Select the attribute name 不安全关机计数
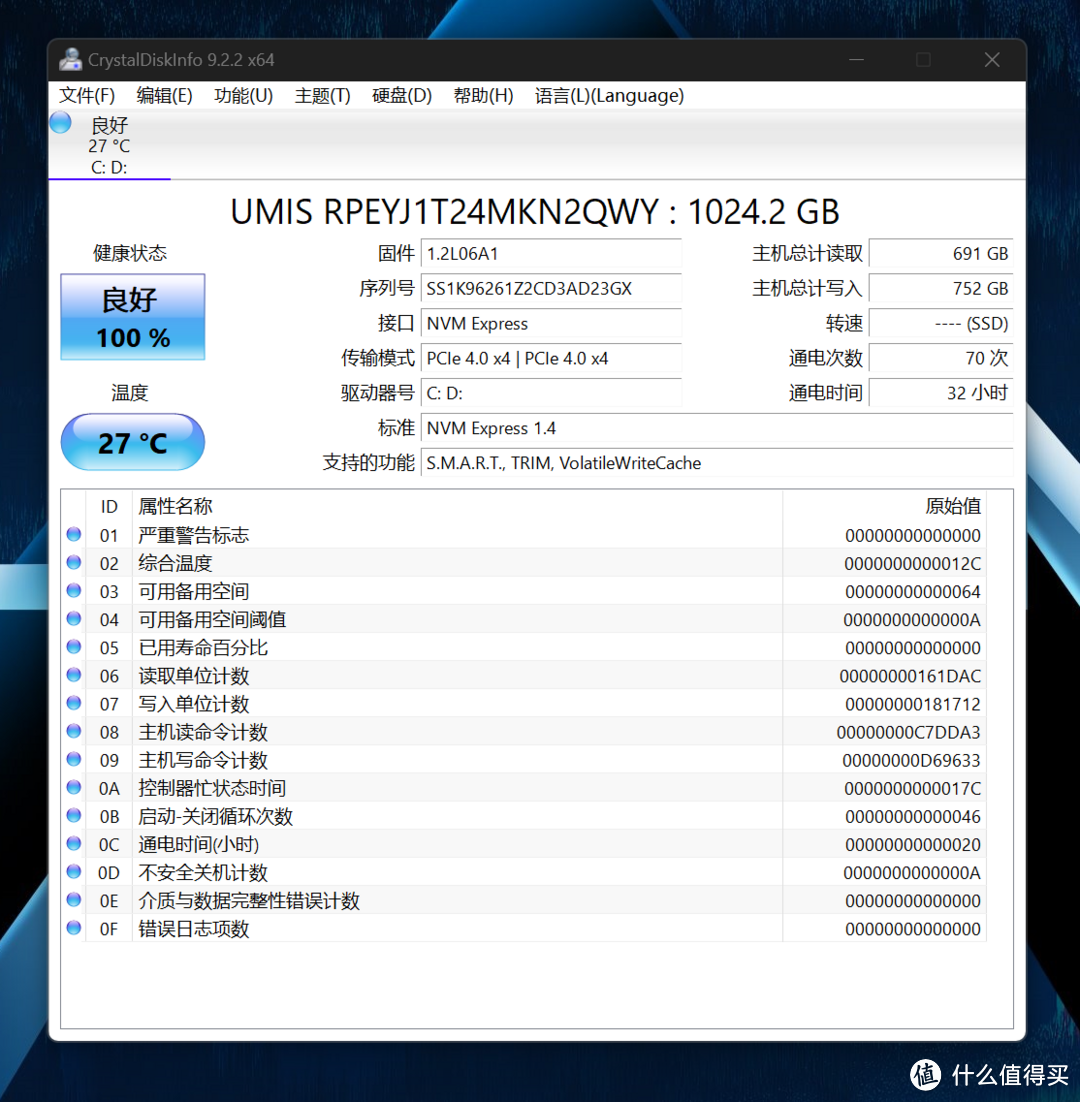1080x1102 pixels. (x=203, y=873)
